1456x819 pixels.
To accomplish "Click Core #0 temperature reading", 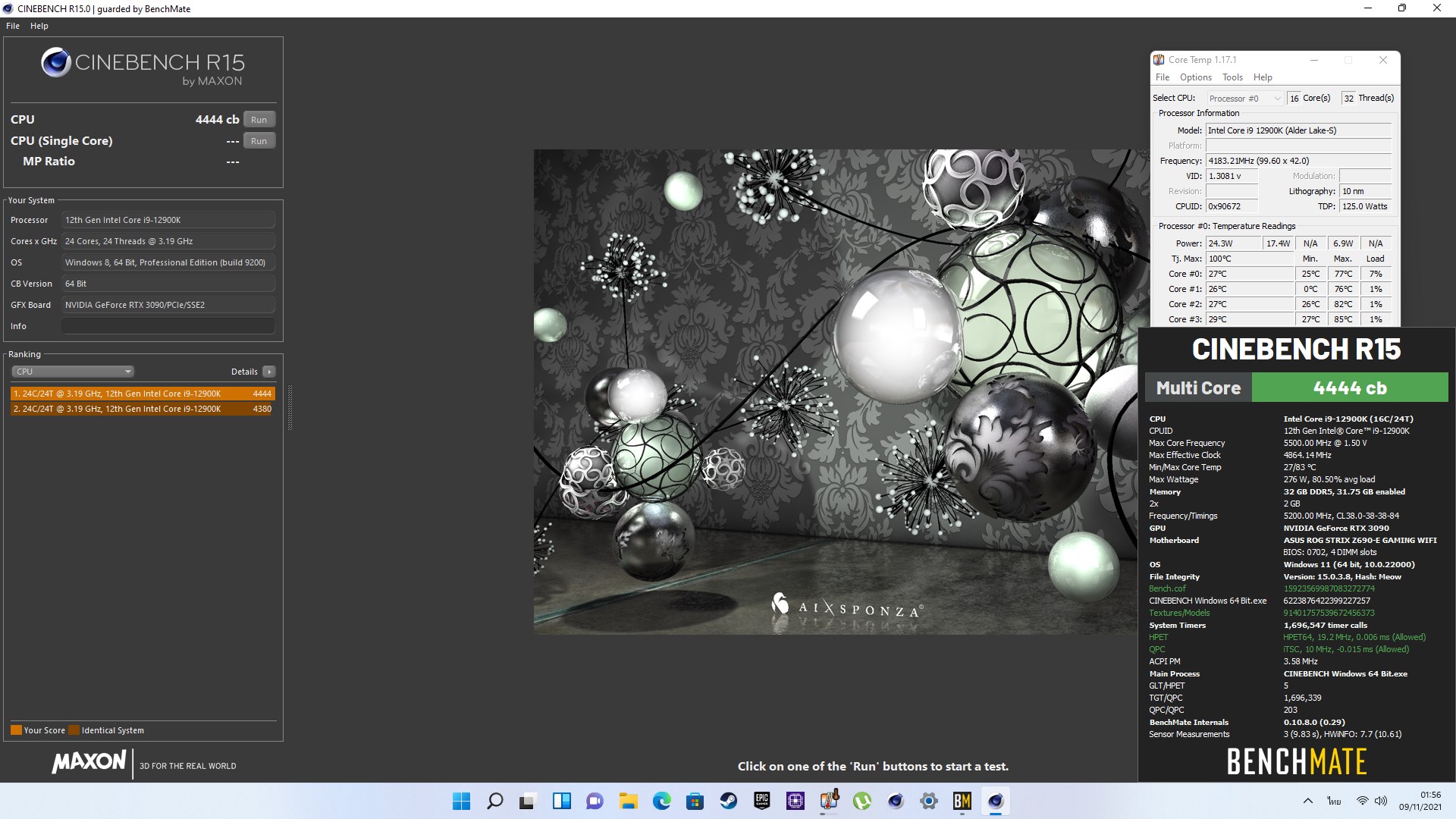I will click(1250, 274).
